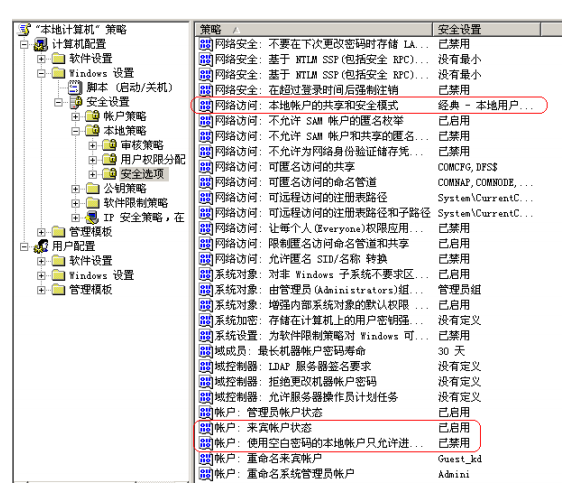Collapse the 本地策略 tree node

75,131
